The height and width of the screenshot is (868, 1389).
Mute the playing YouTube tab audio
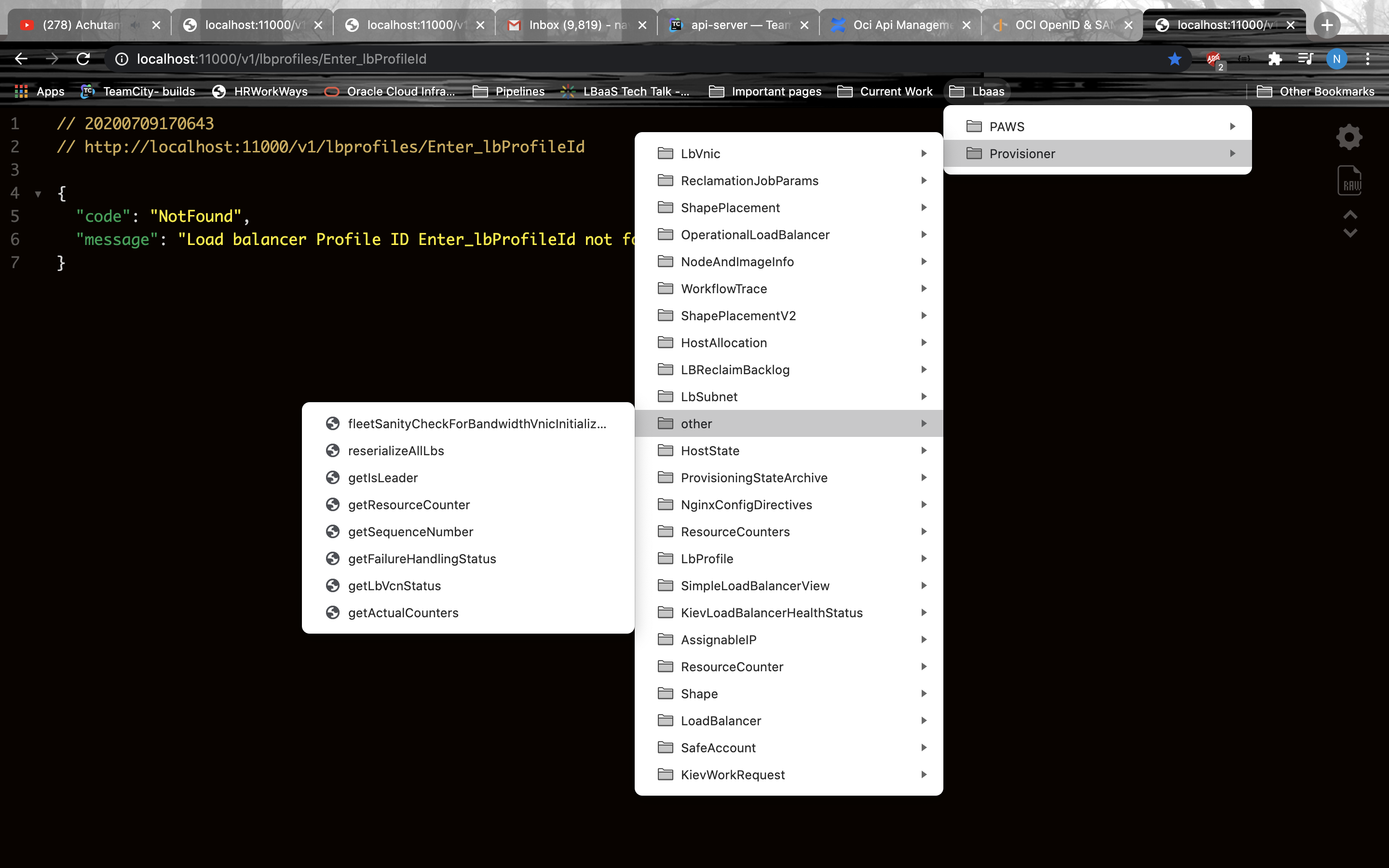134,25
